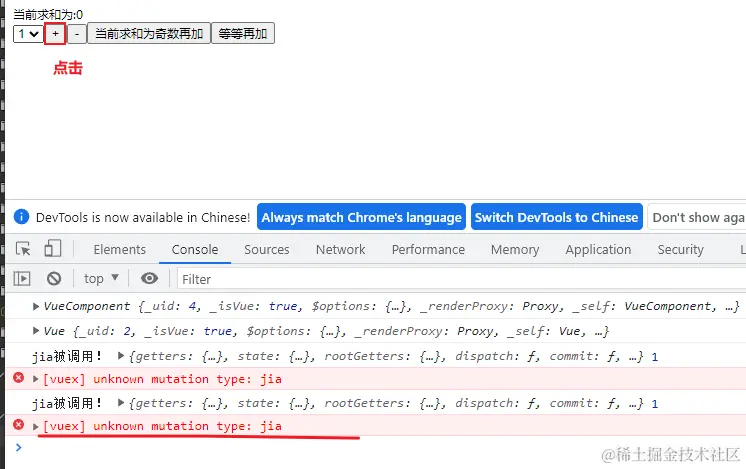Expand first unknown mutation type error
This screenshot has height=469, width=746.
[36, 379]
